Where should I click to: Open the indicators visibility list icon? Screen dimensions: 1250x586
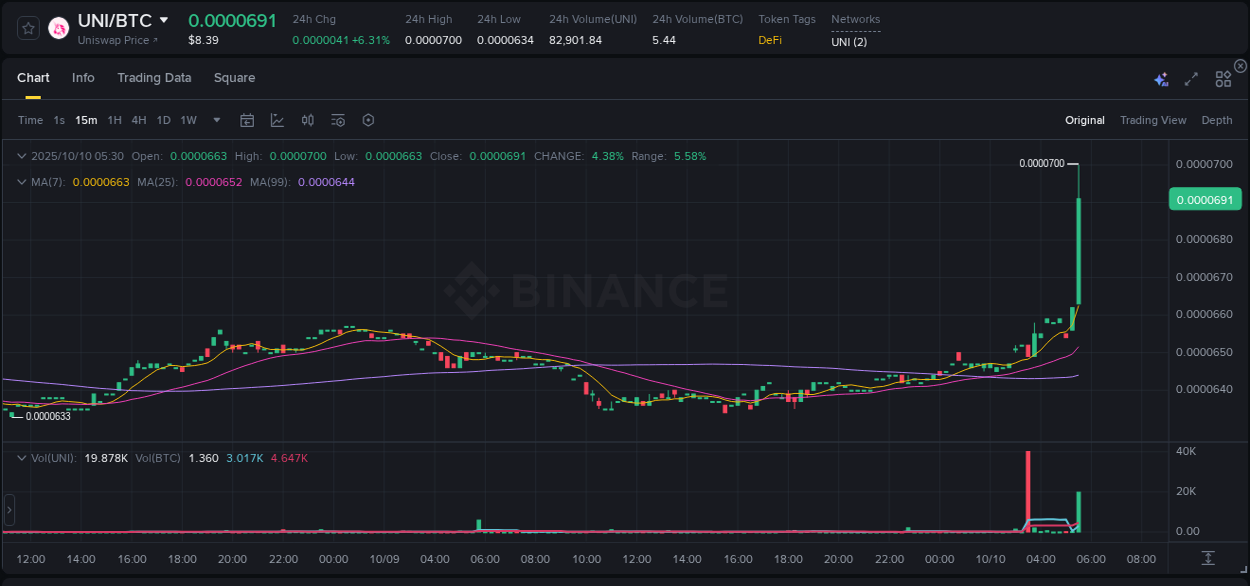click(x=337, y=120)
